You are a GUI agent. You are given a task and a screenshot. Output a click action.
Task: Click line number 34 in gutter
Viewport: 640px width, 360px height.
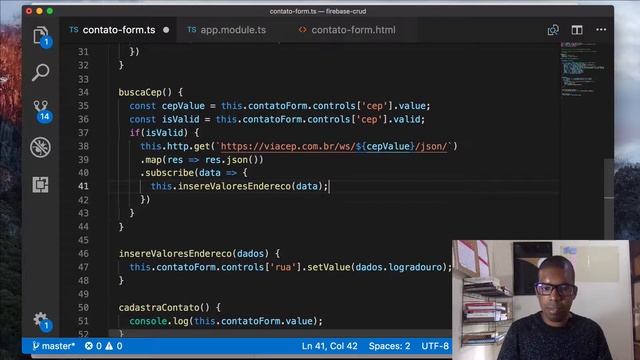coord(83,92)
